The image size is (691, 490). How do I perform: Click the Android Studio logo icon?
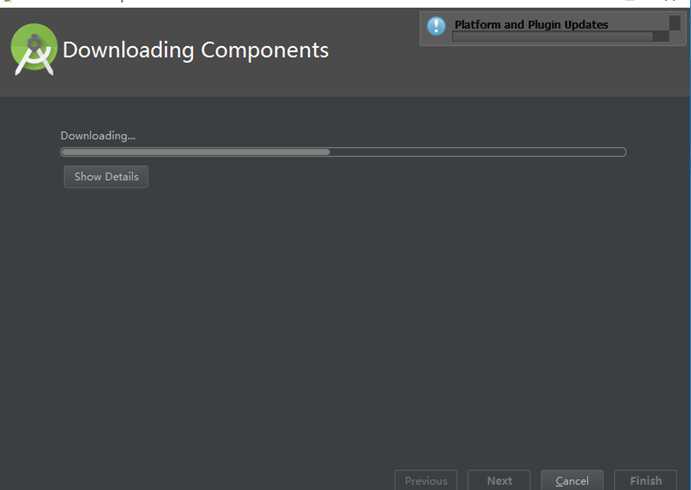point(34,50)
